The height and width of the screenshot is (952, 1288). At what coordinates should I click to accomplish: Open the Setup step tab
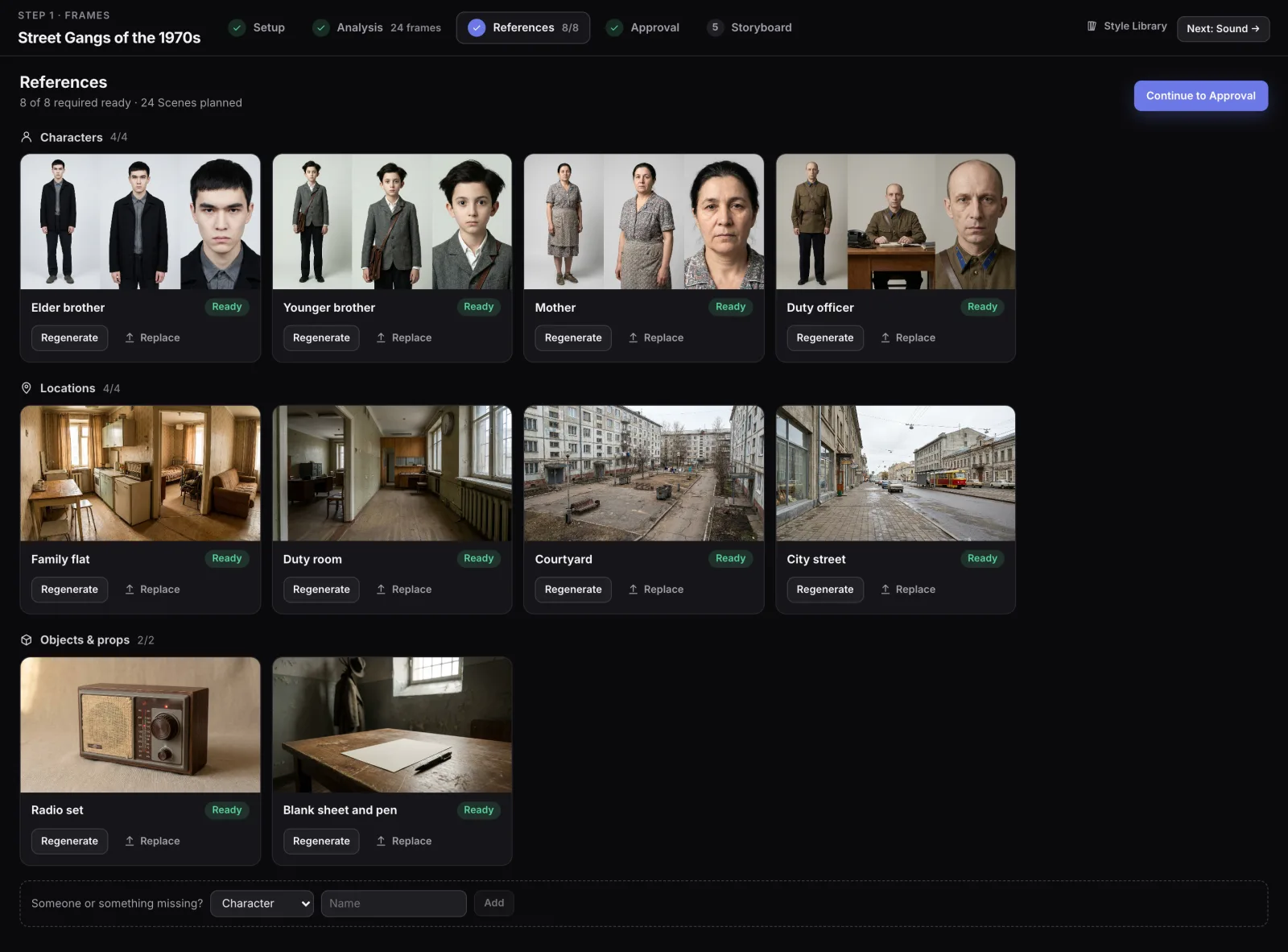[257, 27]
